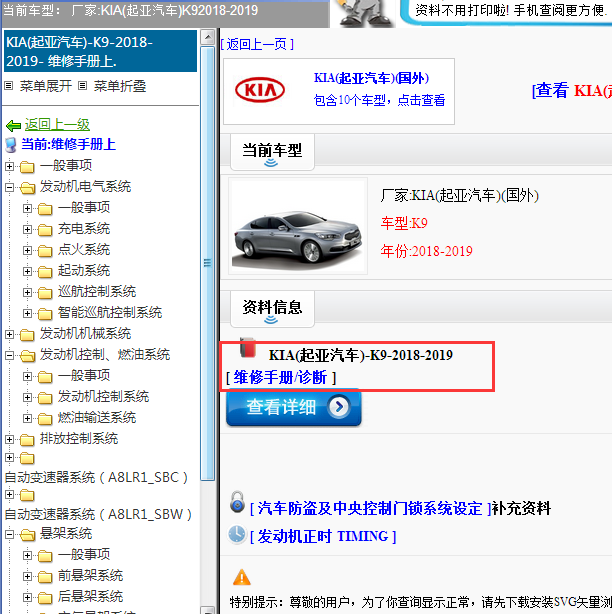Click the KIA-K9-2018-2019 维修手册上 header

pyautogui.click(x=100, y=51)
